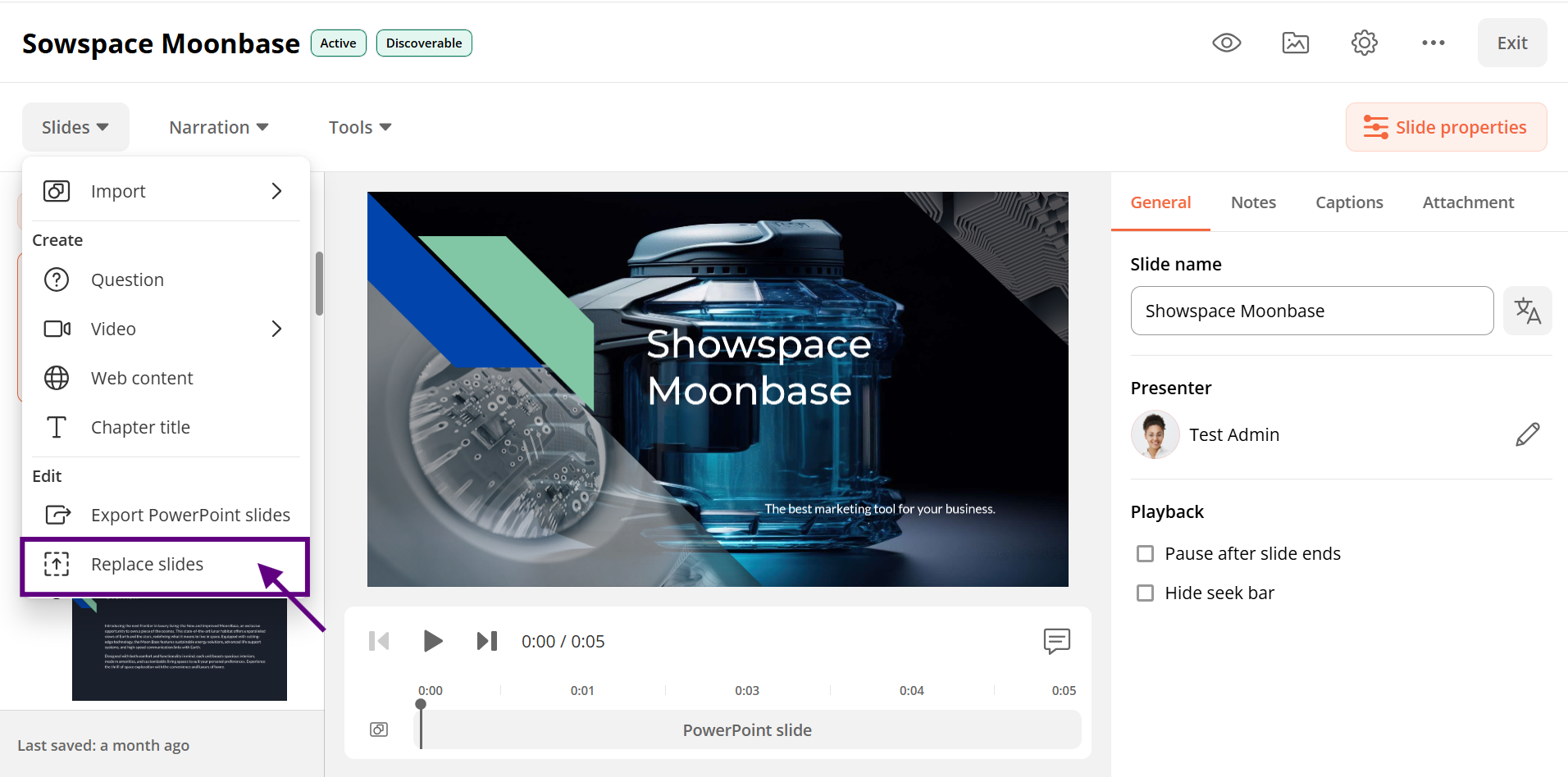Viewport: 1568px width, 777px height.
Task: Skip to the next slide
Action: coord(487,641)
